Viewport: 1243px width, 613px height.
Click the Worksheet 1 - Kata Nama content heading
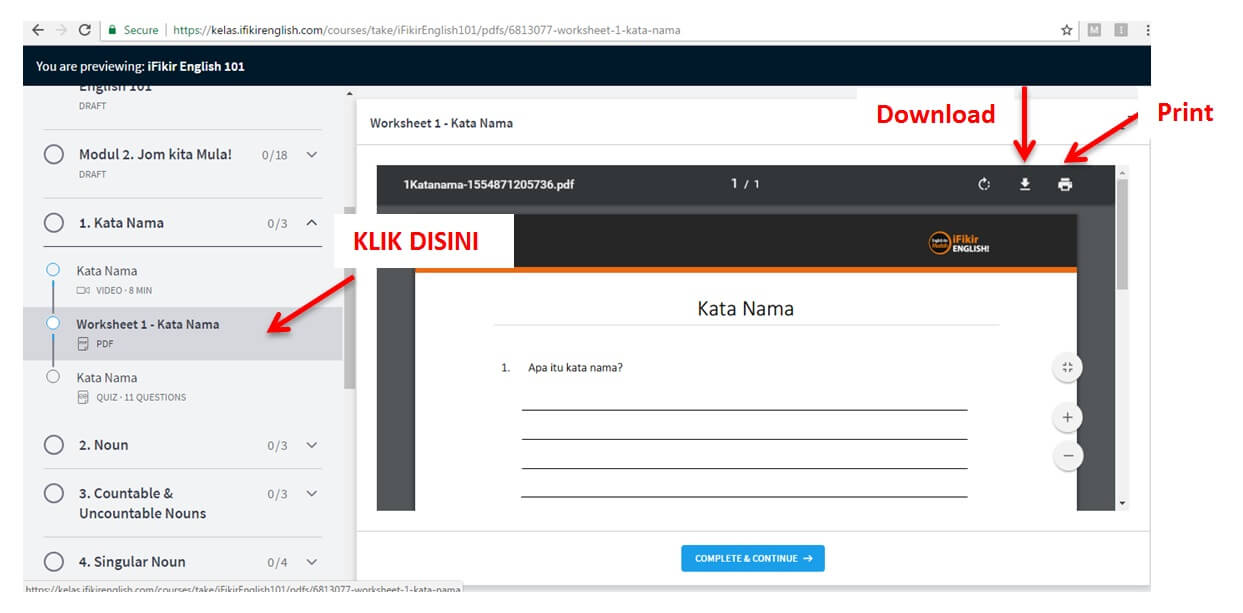click(441, 123)
